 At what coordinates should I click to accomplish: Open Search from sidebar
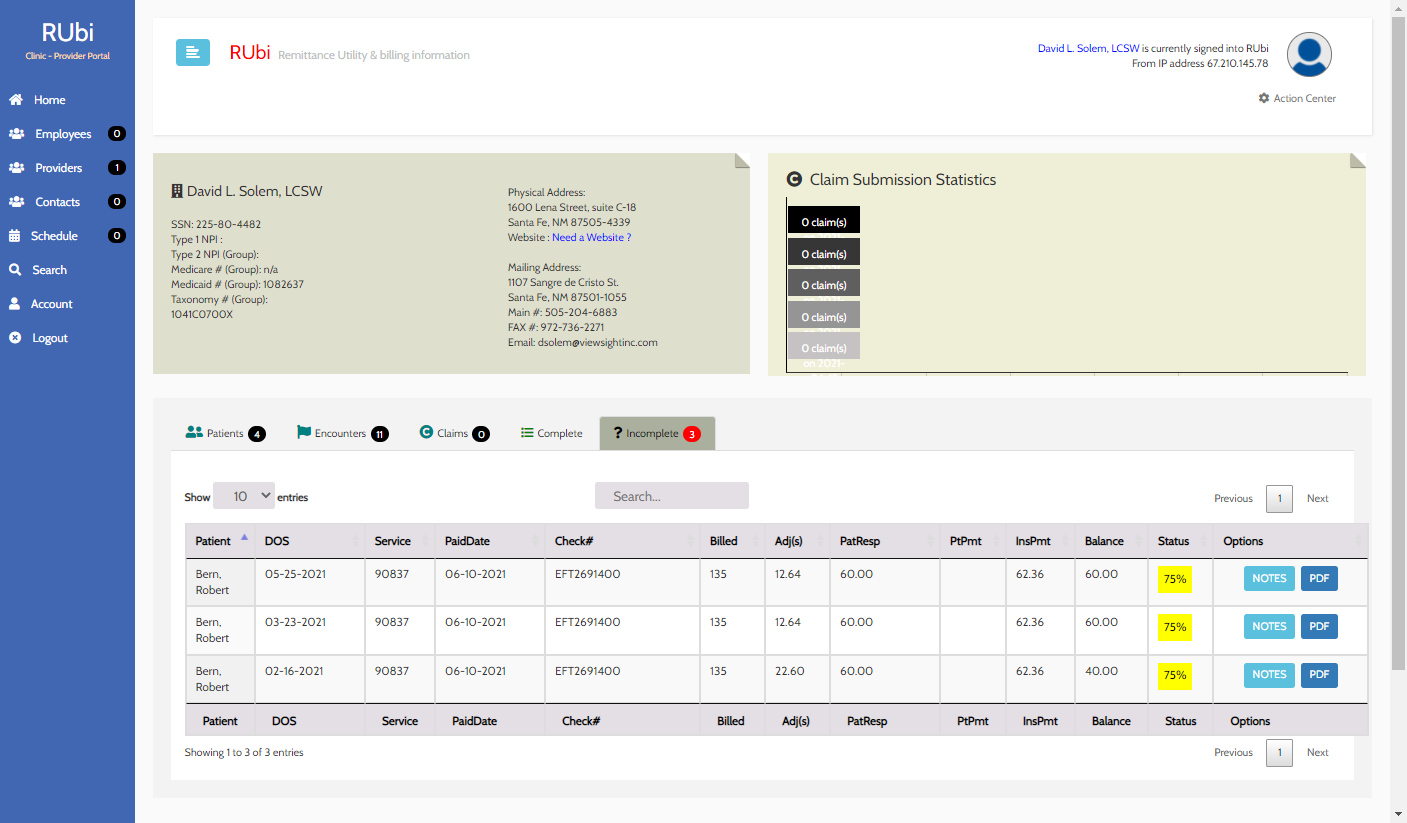[49, 270]
